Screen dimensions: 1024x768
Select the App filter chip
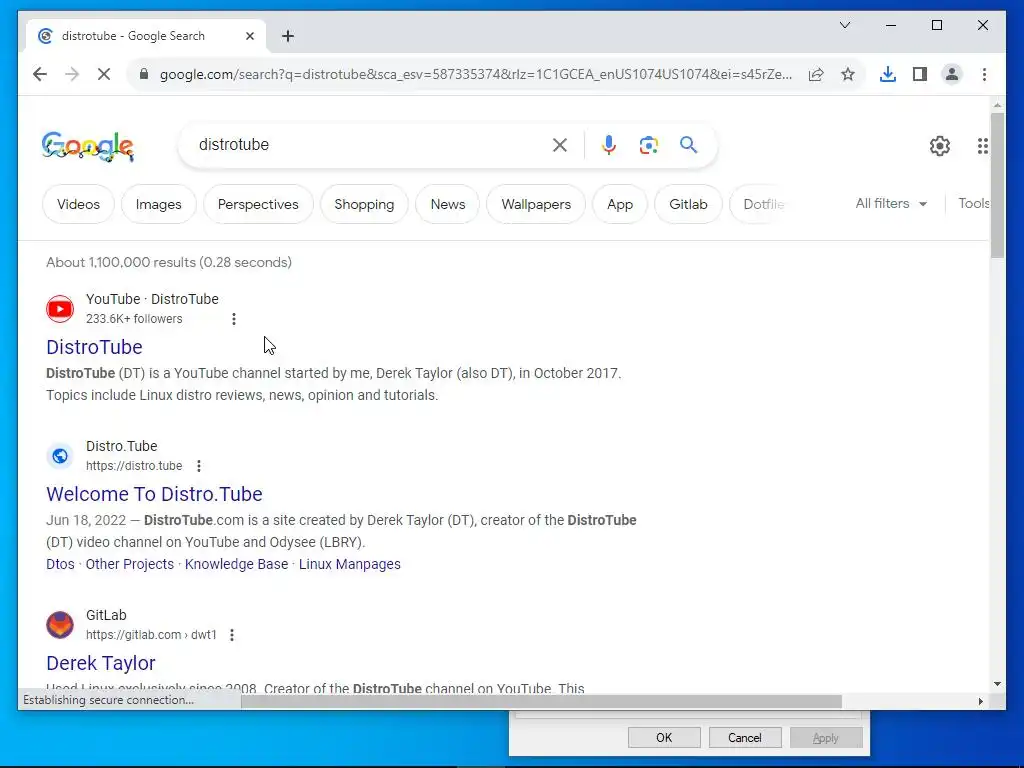[x=620, y=204]
